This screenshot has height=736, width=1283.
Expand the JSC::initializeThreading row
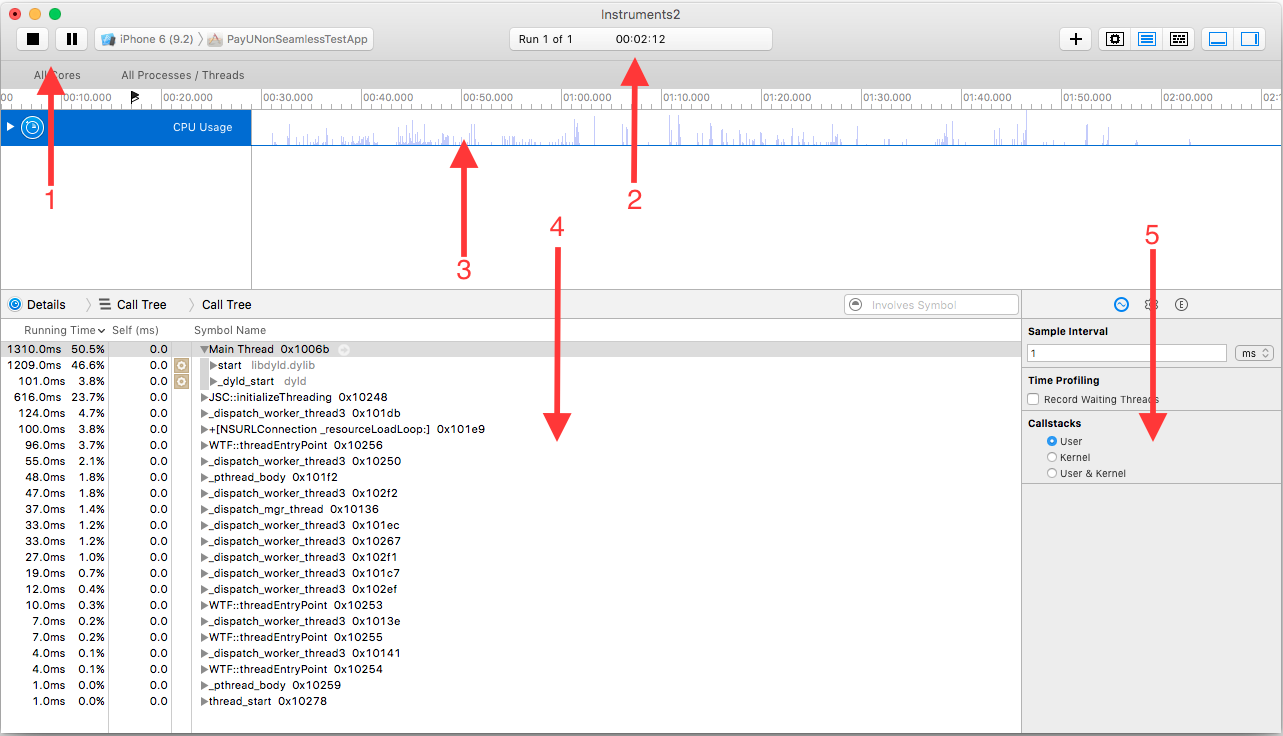coord(204,397)
